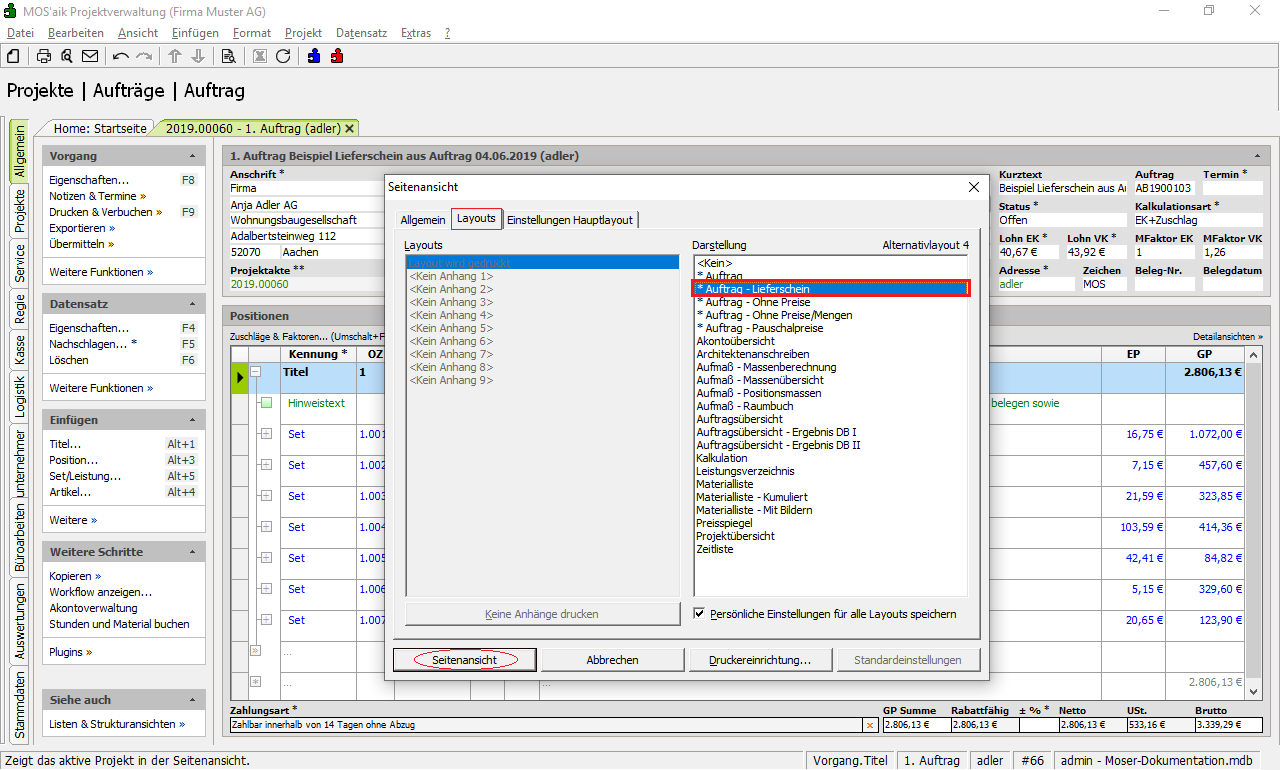Click the new document toolbar icon
The width and height of the screenshot is (1280, 770).
point(14,56)
